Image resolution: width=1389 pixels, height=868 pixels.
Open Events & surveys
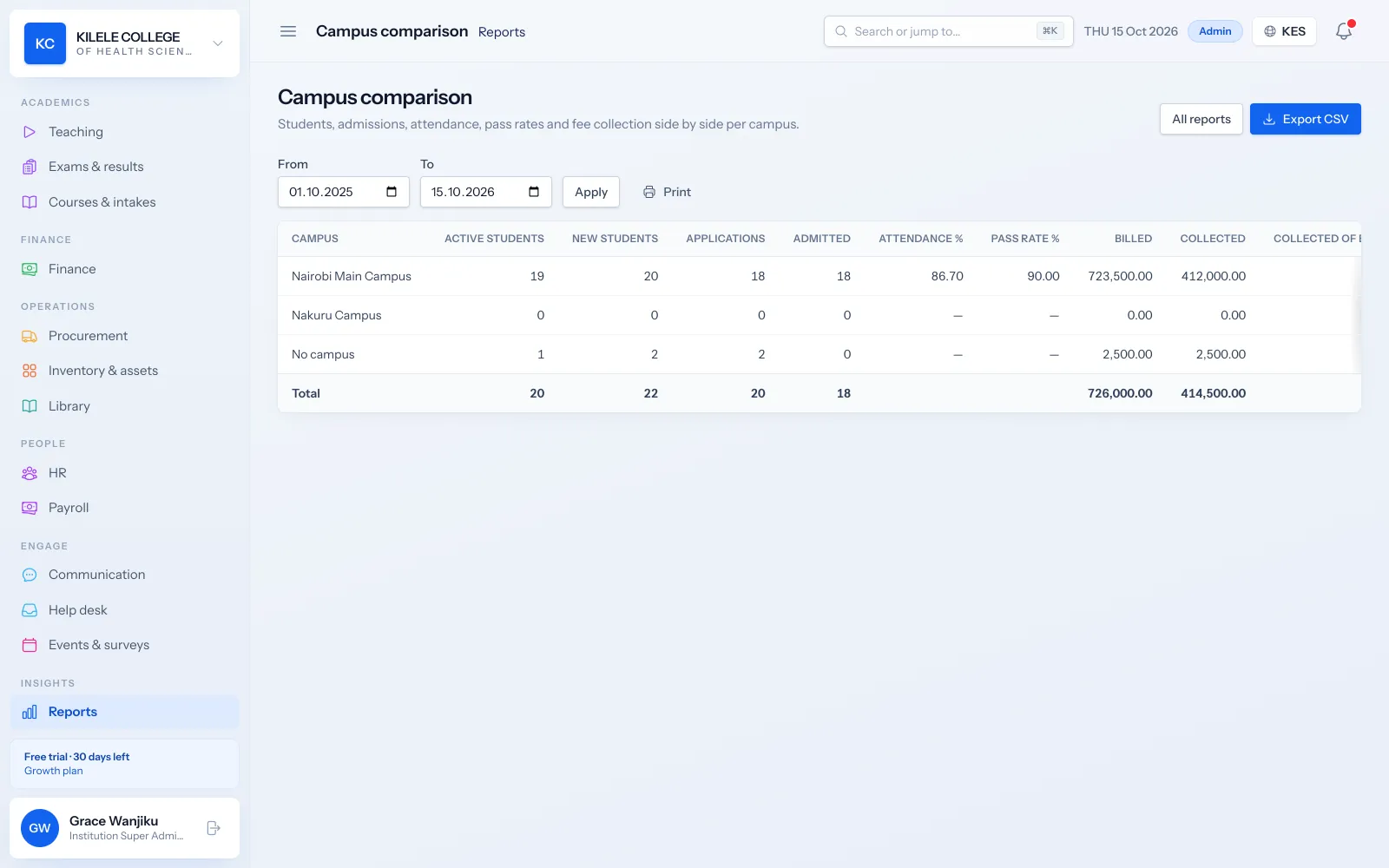[124, 645]
